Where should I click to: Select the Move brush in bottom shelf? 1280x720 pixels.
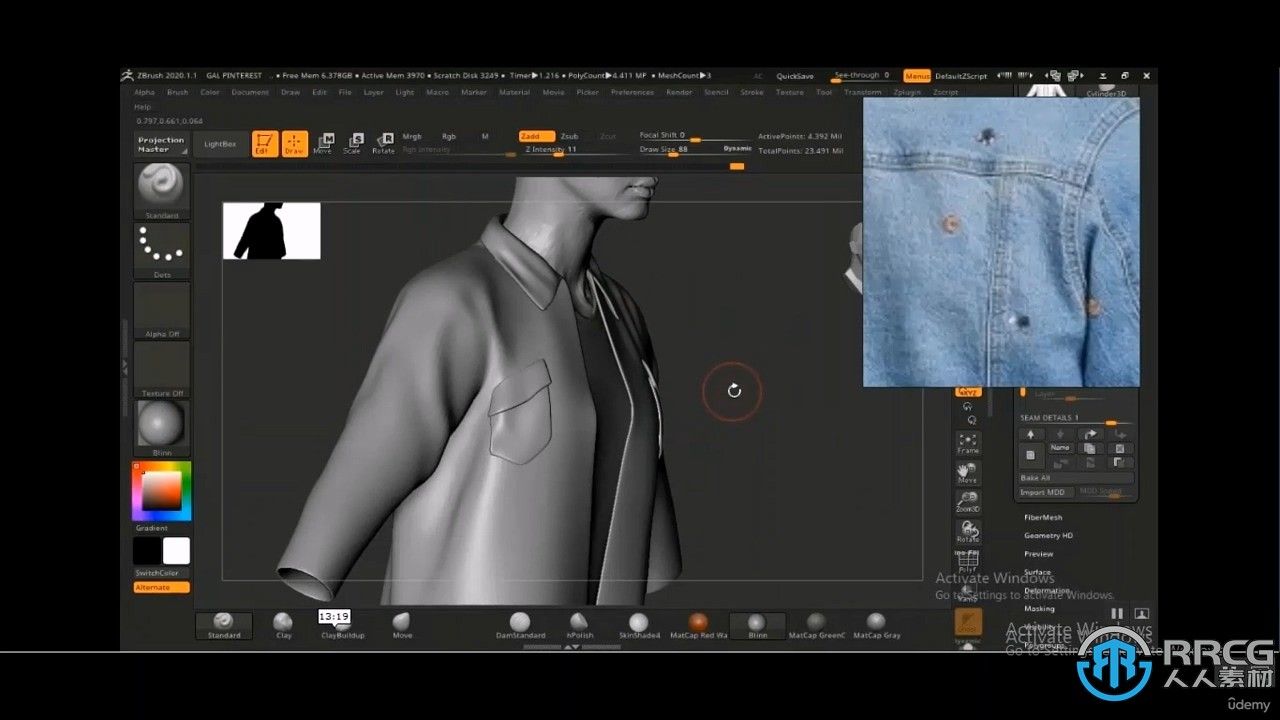pos(402,626)
